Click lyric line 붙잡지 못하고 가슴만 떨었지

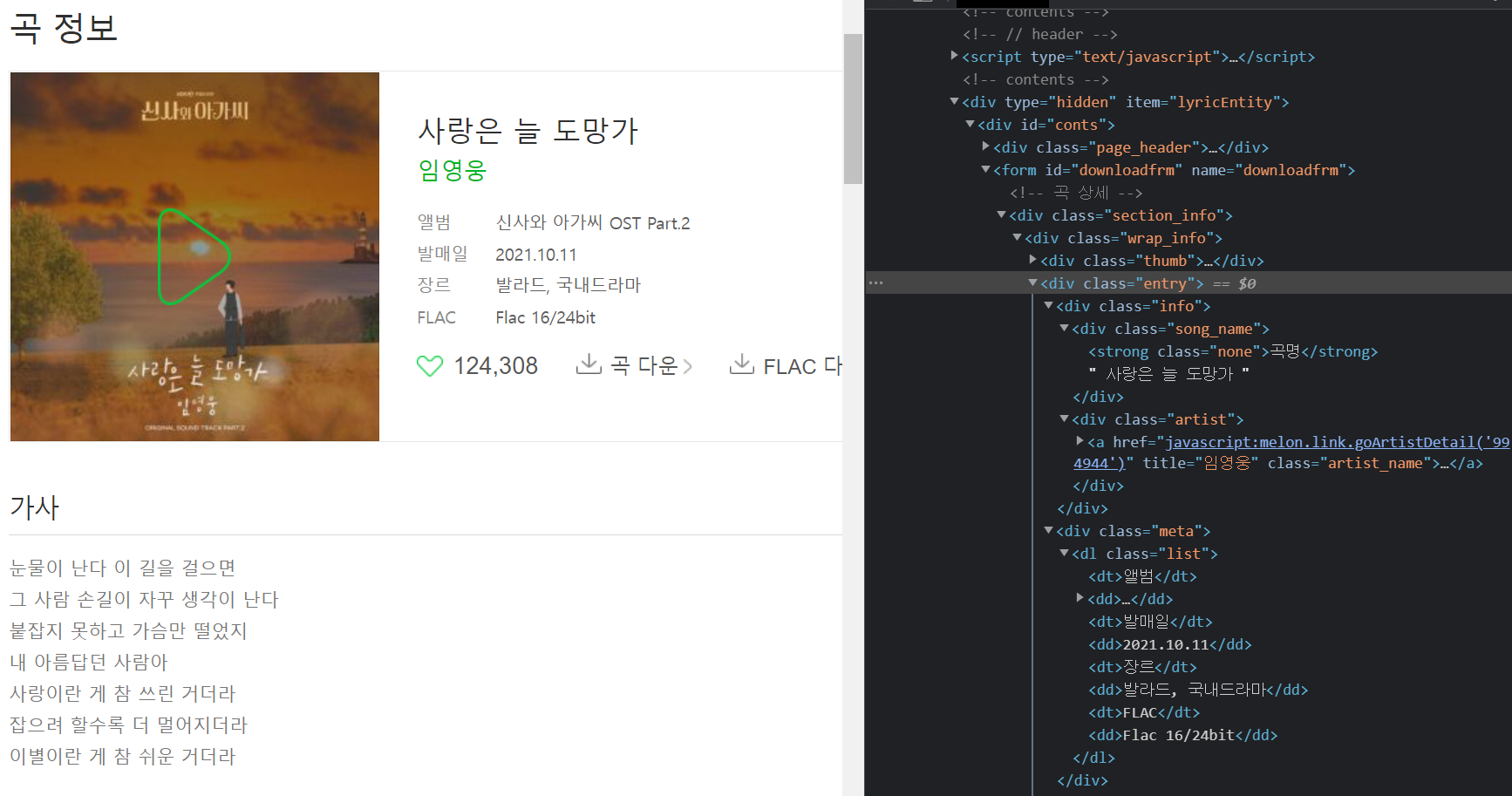pos(128,630)
